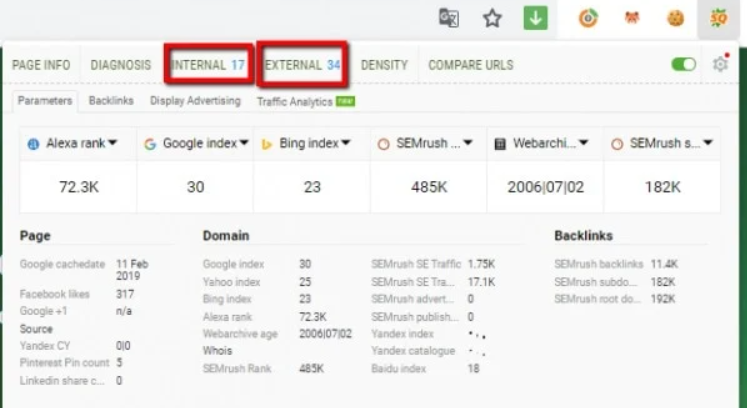747x408 pixels.
Task: Switch to the INTERNAL 17 tab
Action: point(208,65)
